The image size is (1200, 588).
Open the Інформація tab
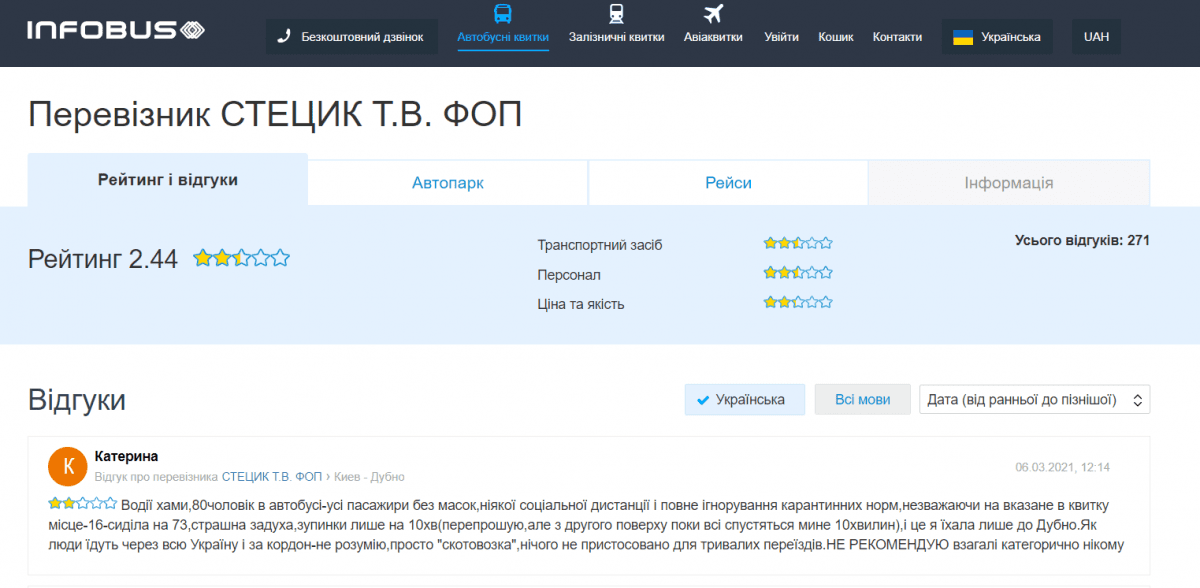click(x=1008, y=183)
